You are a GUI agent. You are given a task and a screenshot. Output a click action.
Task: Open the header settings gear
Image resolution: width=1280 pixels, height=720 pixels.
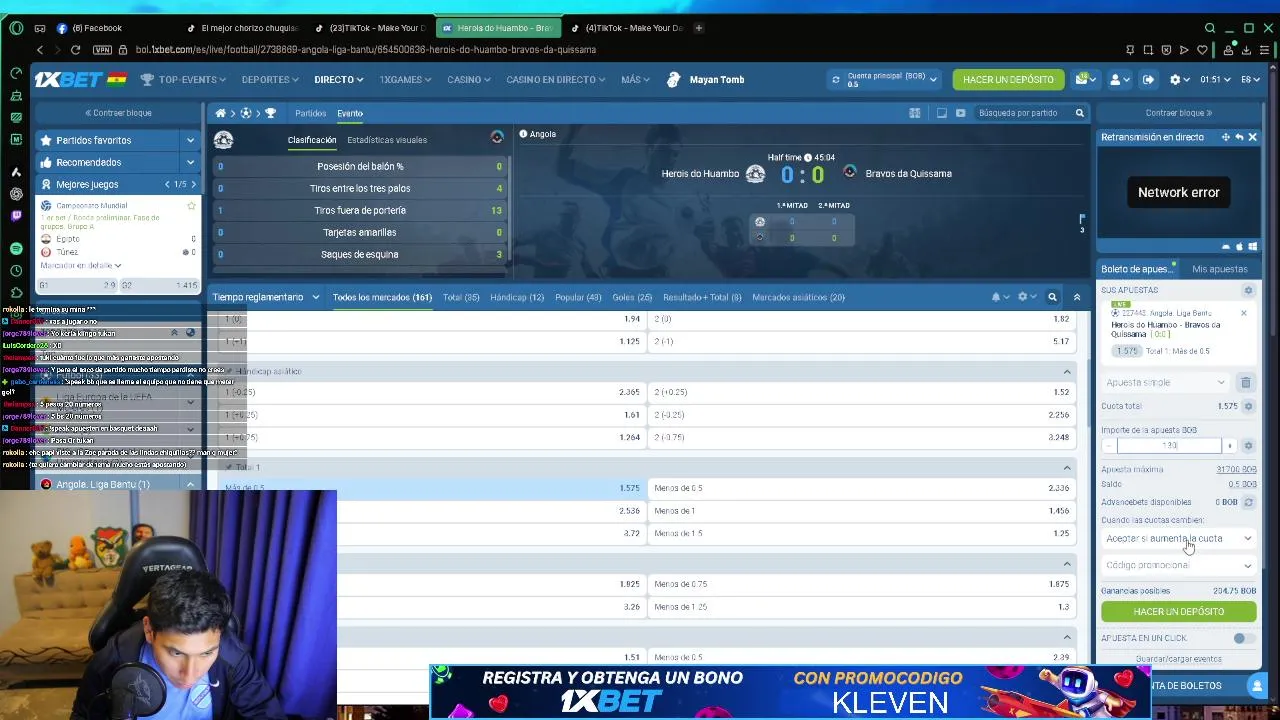1176,79
